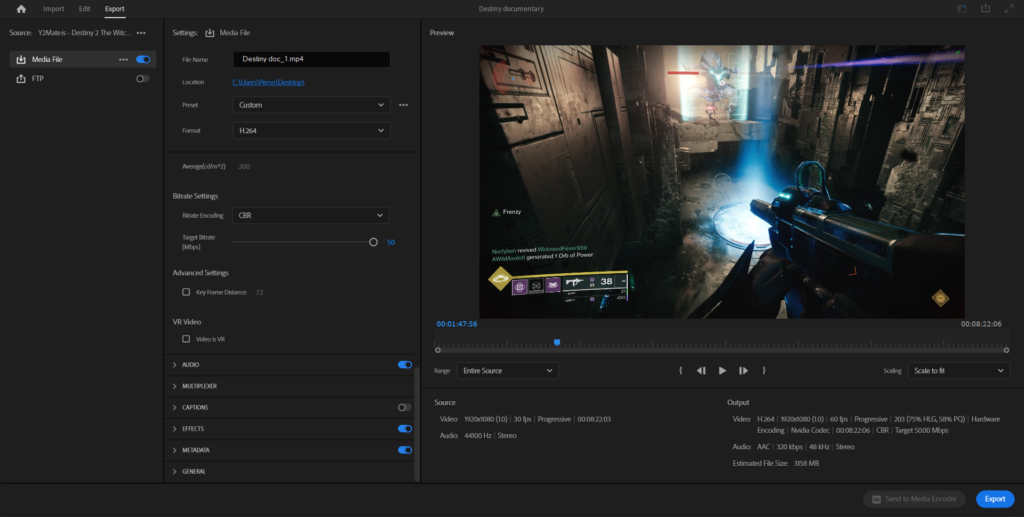The height and width of the screenshot is (517, 1024).
Task: Open Preset more options ellipsis
Action: [404, 105]
